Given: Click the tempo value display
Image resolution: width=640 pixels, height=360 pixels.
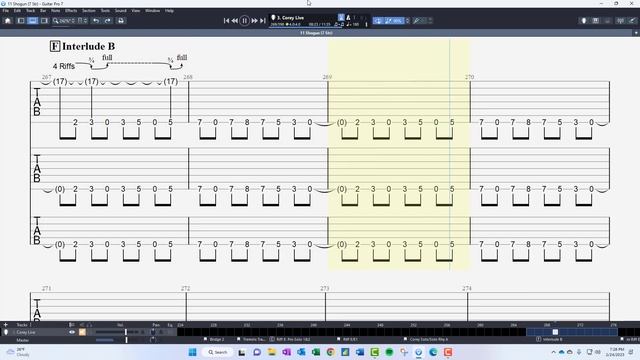Looking at the screenshot, I should [x=353, y=24].
